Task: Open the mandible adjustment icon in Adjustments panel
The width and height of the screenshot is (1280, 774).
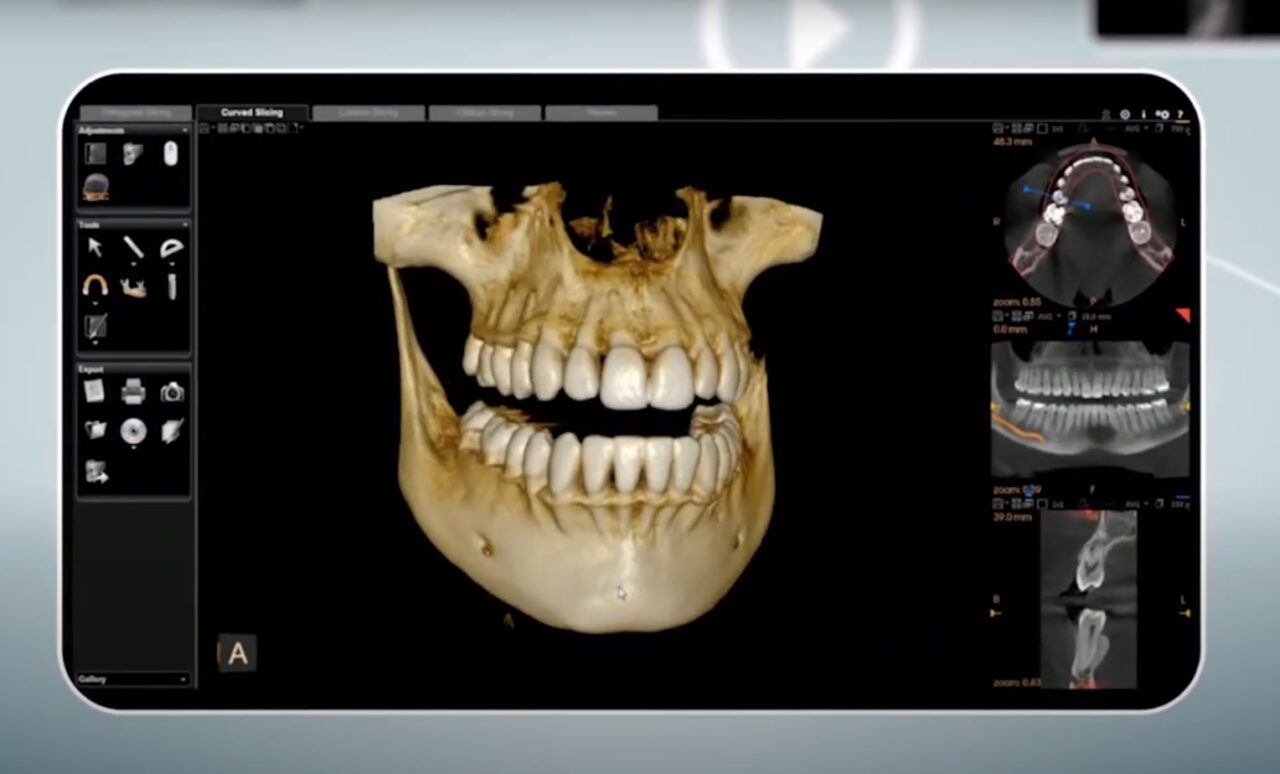Action: tap(95, 185)
